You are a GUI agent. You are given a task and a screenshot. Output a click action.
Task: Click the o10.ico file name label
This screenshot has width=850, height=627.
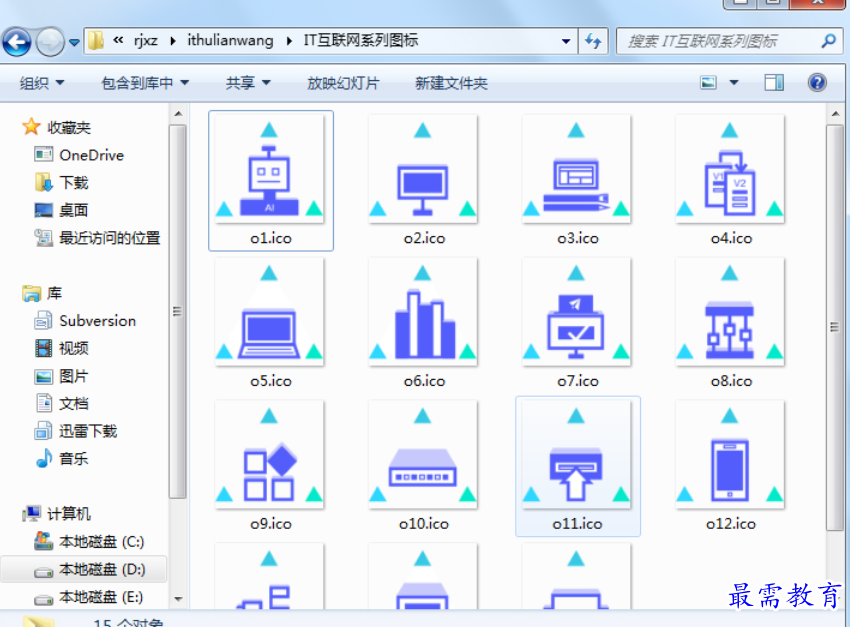click(424, 524)
